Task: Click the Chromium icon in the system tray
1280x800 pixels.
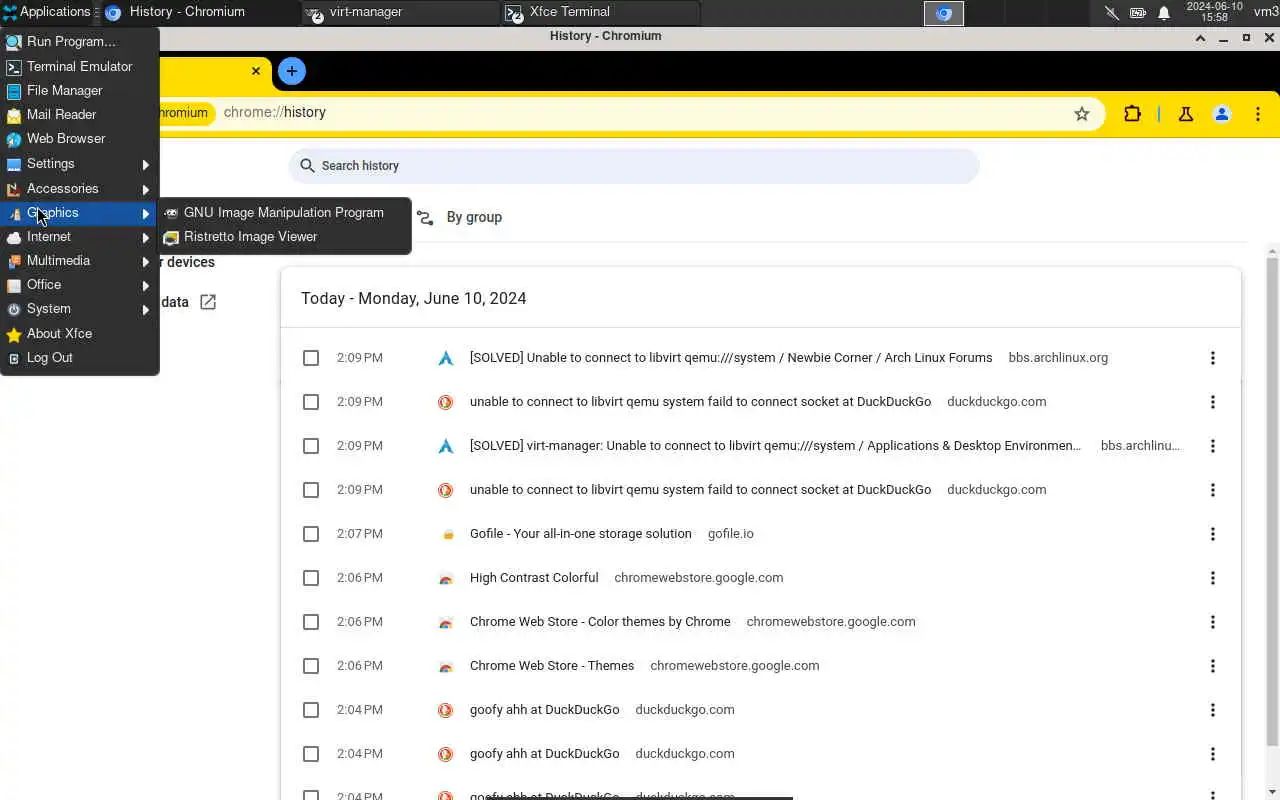Action: pyautogui.click(x=943, y=13)
